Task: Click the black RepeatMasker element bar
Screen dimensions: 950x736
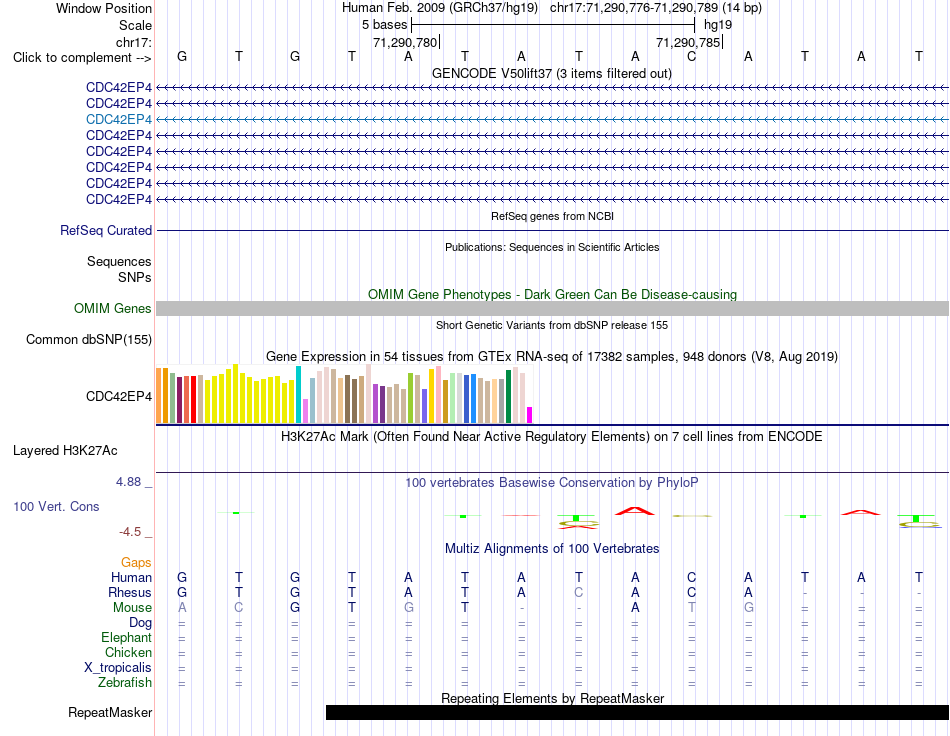Action: coord(637,712)
